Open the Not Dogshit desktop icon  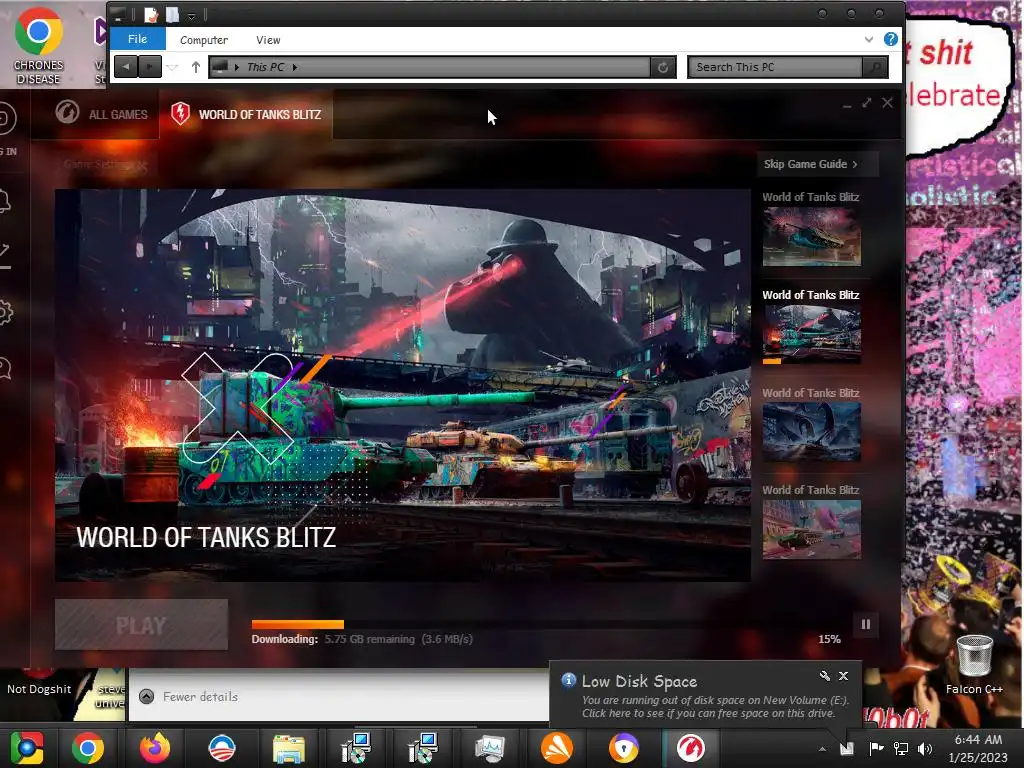(x=39, y=682)
